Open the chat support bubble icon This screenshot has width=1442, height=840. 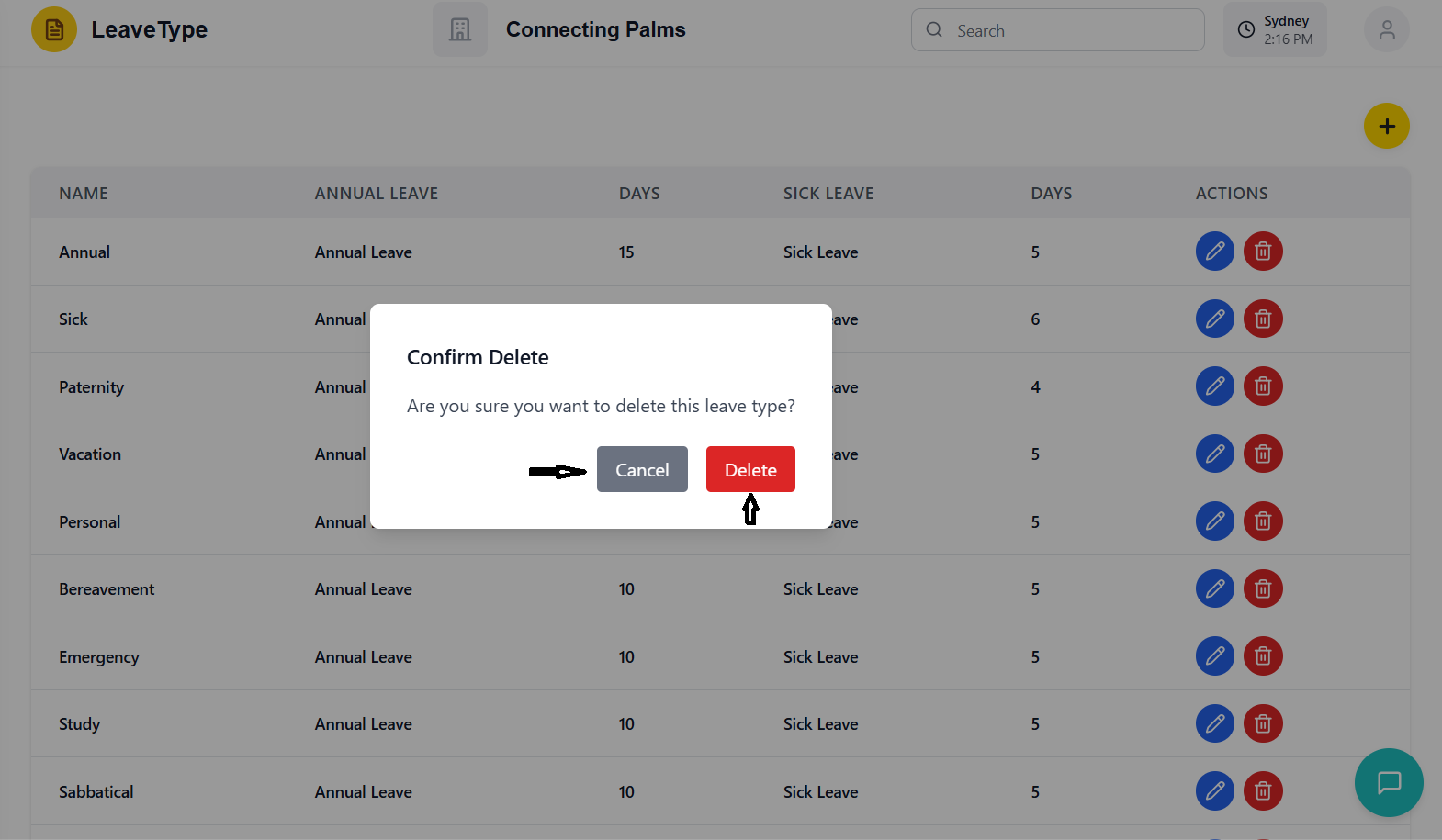tap(1388, 782)
